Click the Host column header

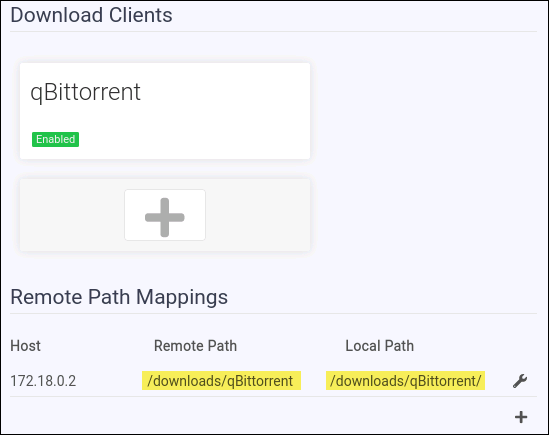point(26,346)
